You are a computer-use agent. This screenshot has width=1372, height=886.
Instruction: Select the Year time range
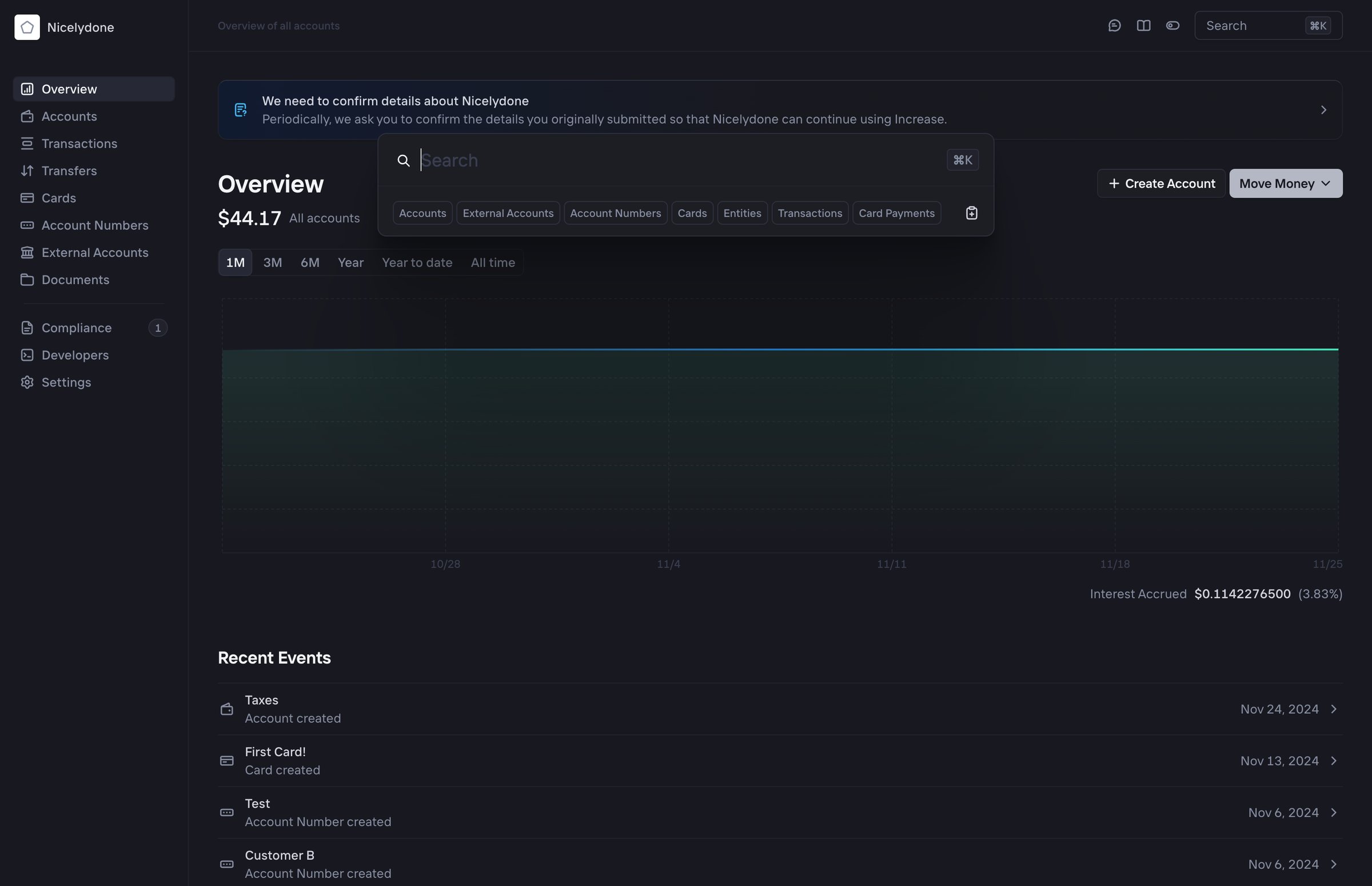(351, 263)
